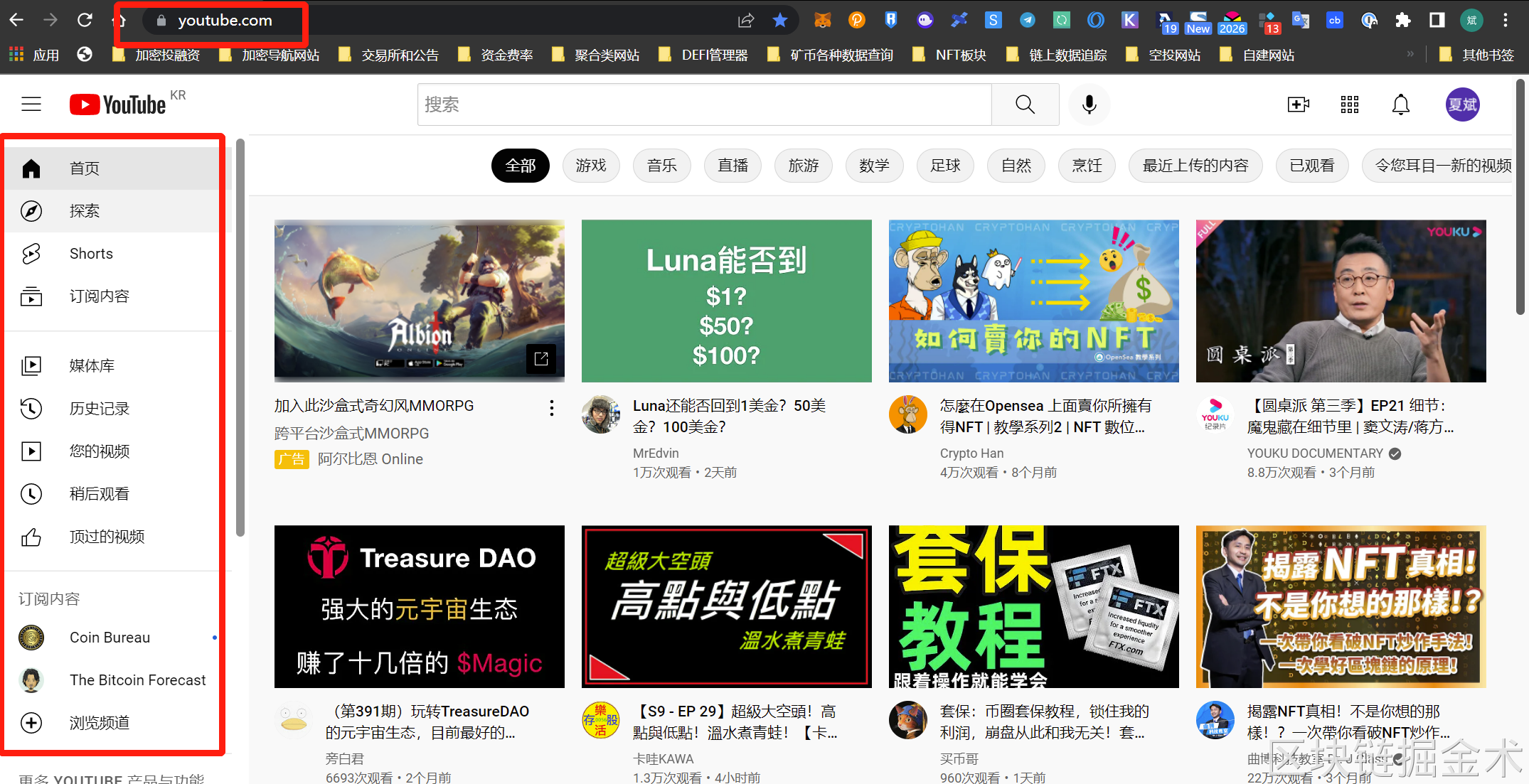Screen dimensions: 1529x784
Task: Expand the 夏斌 account avatar menu
Action: coord(1462,104)
